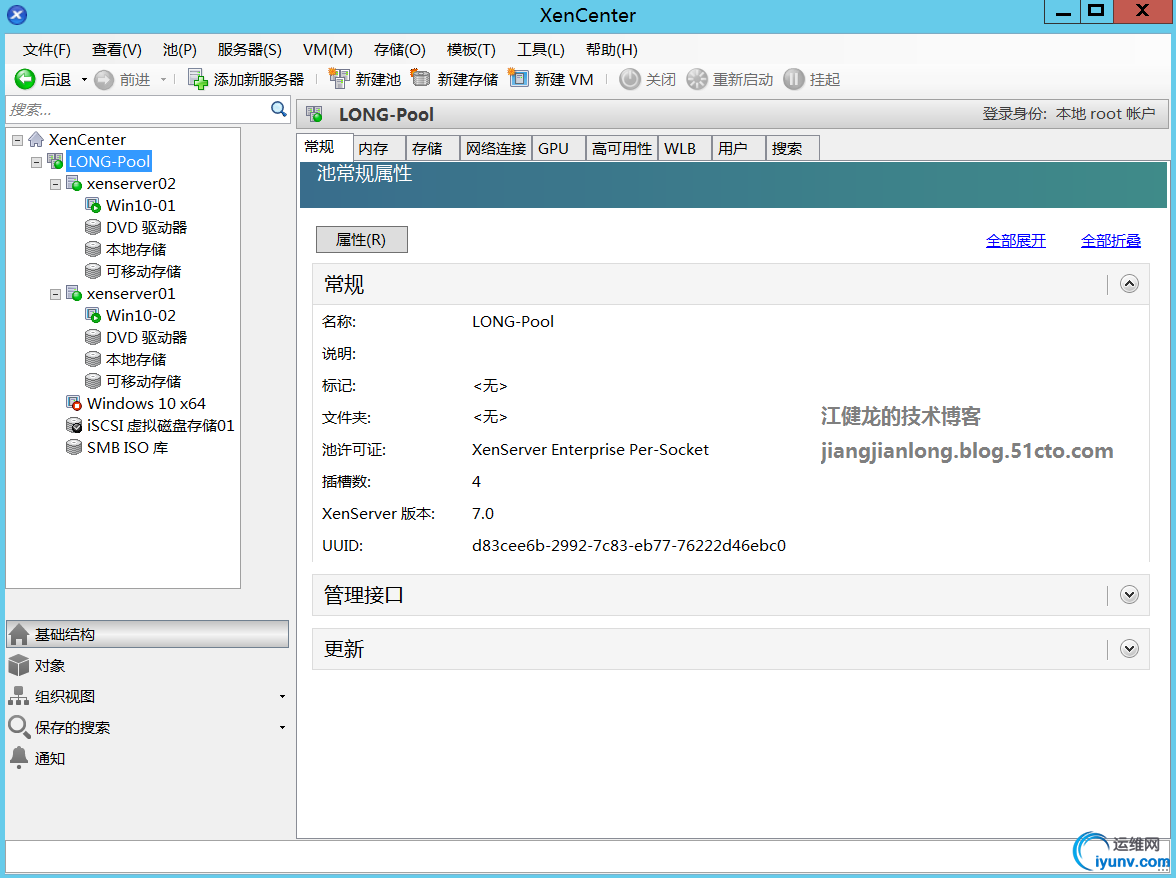The image size is (1176, 878).
Task: Click the 全部展开 link
Action: [x=1016, y=241]
